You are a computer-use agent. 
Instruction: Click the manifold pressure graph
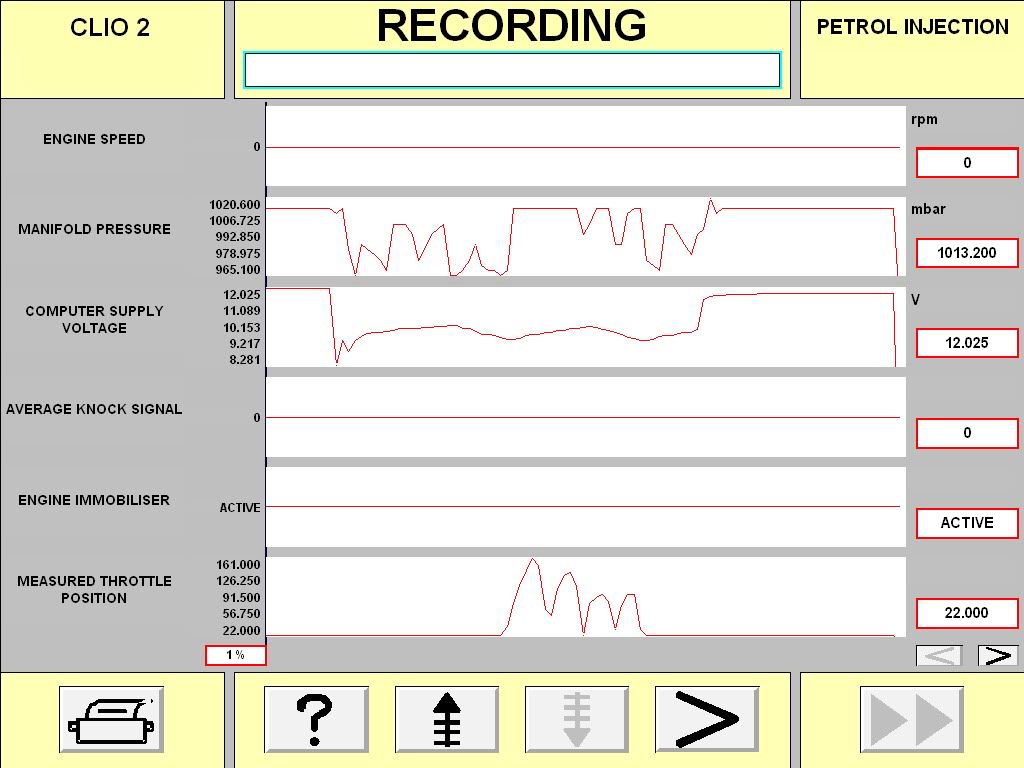click(x=585, y=237)
